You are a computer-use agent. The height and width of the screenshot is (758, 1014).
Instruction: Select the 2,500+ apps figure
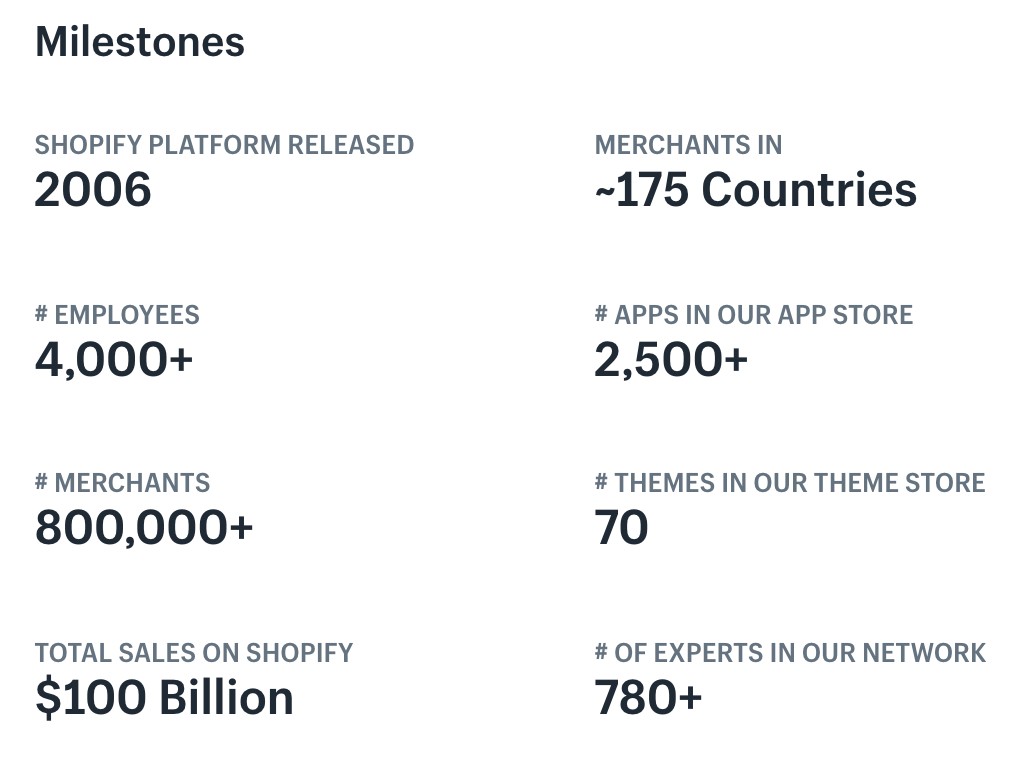[x=671, y=359]
